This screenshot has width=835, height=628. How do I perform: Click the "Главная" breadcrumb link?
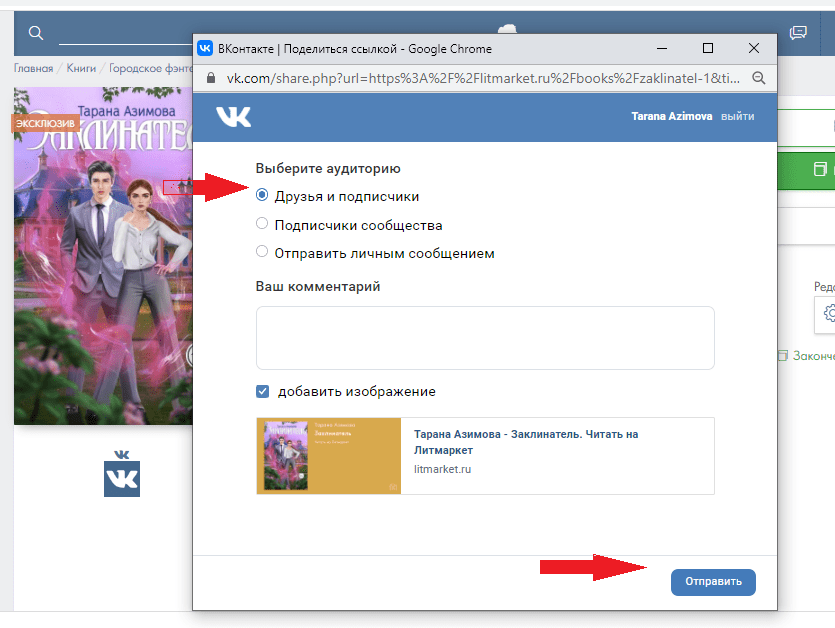(33, 69)
